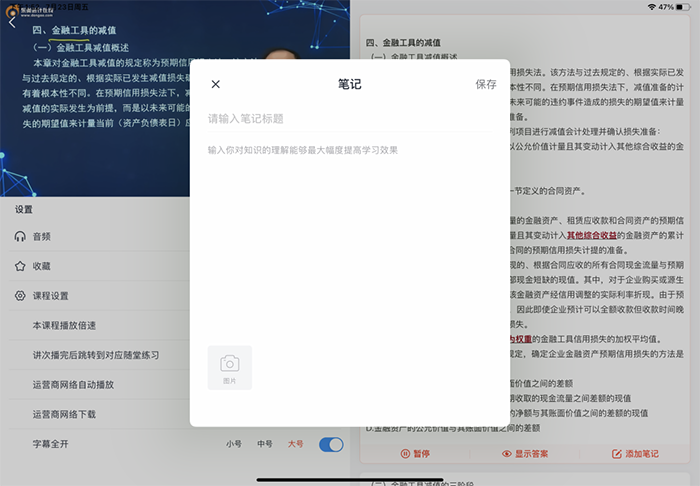Go back with the top-left arrow
Image resolution: width=700 pixels, height=486 pixels.
(12, 23)
